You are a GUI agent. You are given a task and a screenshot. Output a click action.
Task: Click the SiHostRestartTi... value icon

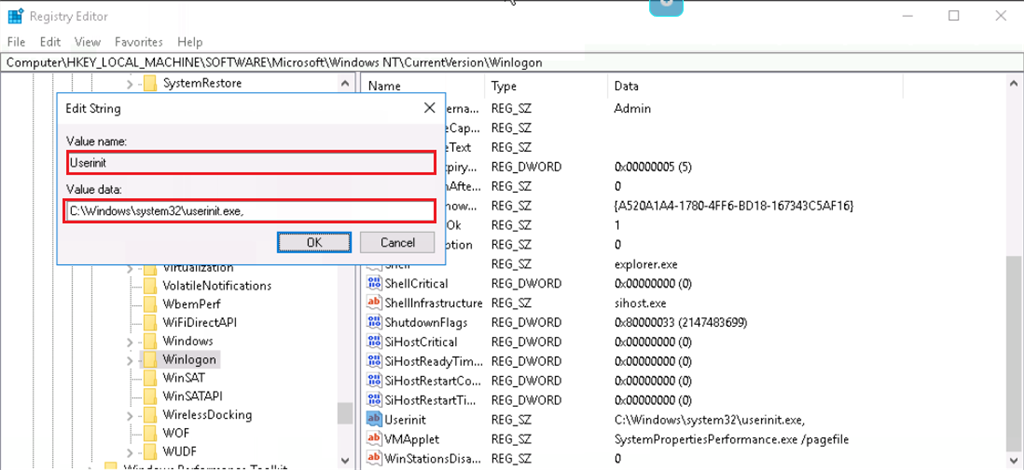[x=374, y=400]
